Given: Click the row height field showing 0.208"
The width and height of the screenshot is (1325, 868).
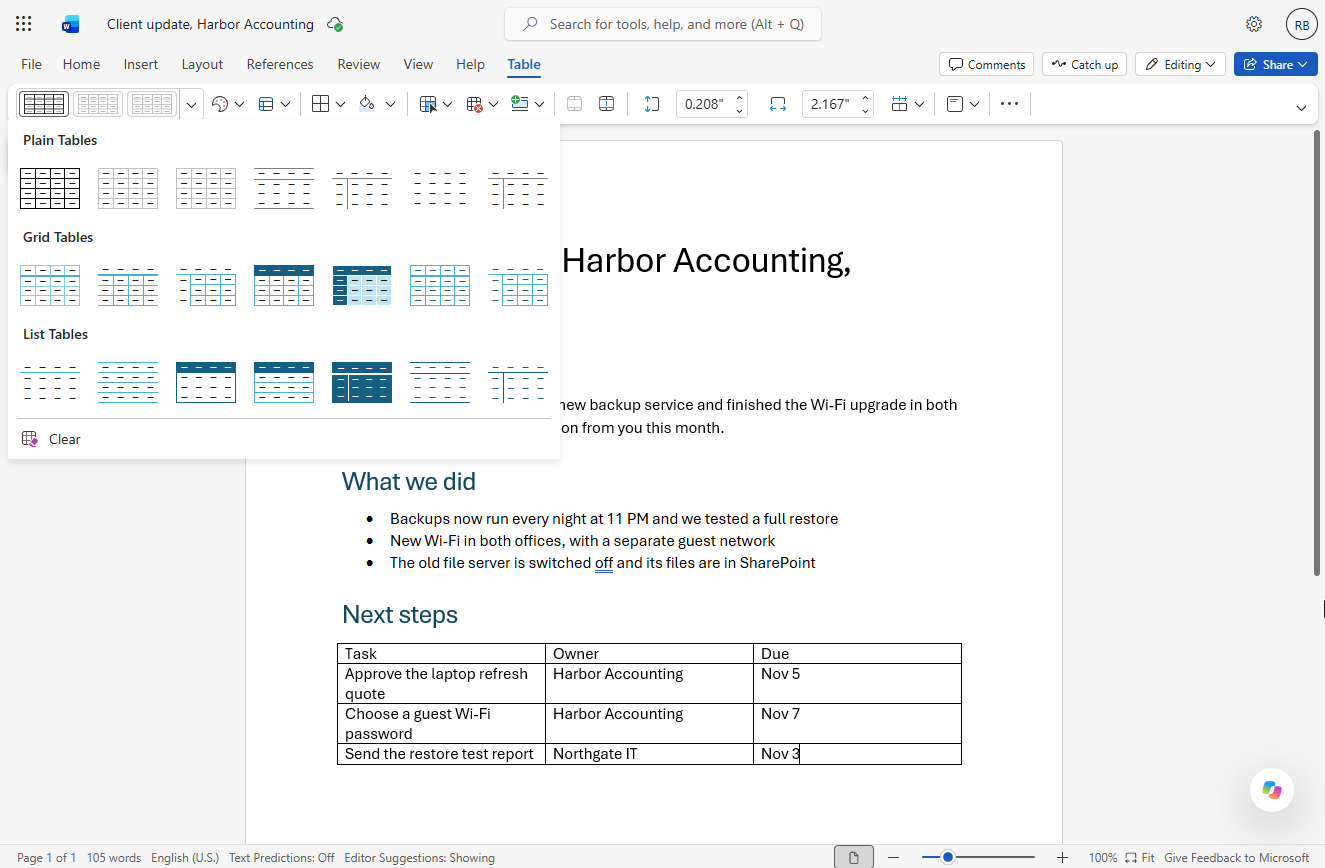Looking at the screenshot, I should [x=705, y=104].
